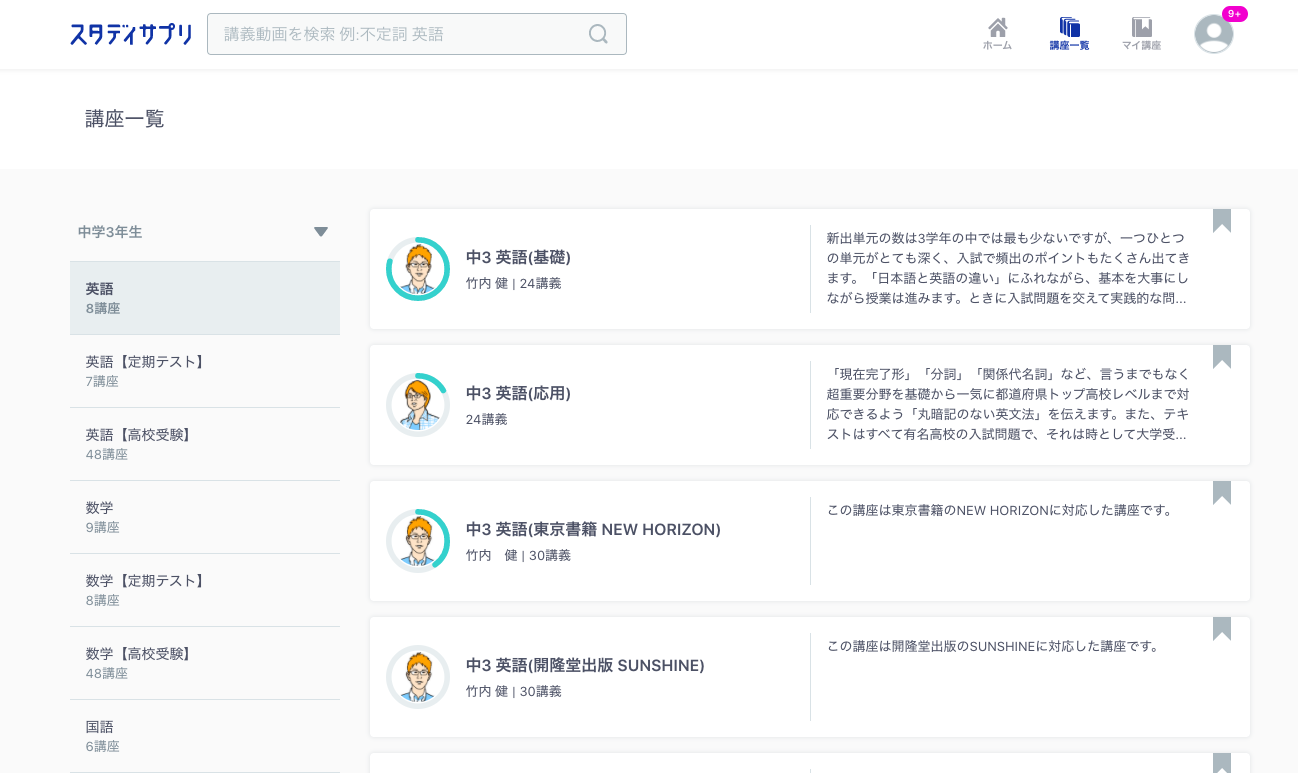Viewport: 1298px width, 773px height.
Task: Click the 「現在完了形」「分詞」 description text
Action: coord(1008,404)
